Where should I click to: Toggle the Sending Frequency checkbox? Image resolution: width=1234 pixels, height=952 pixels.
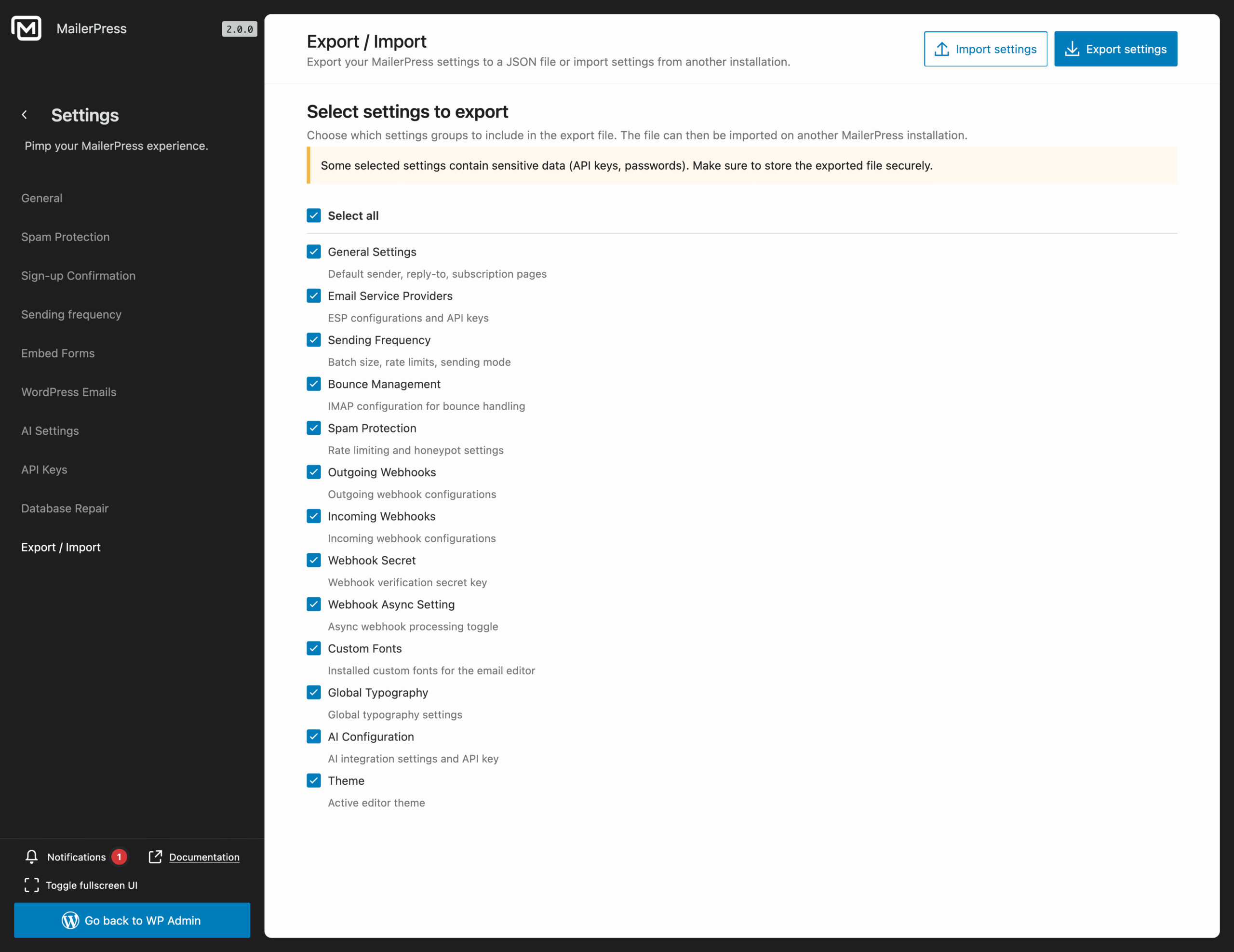(314, 339)
